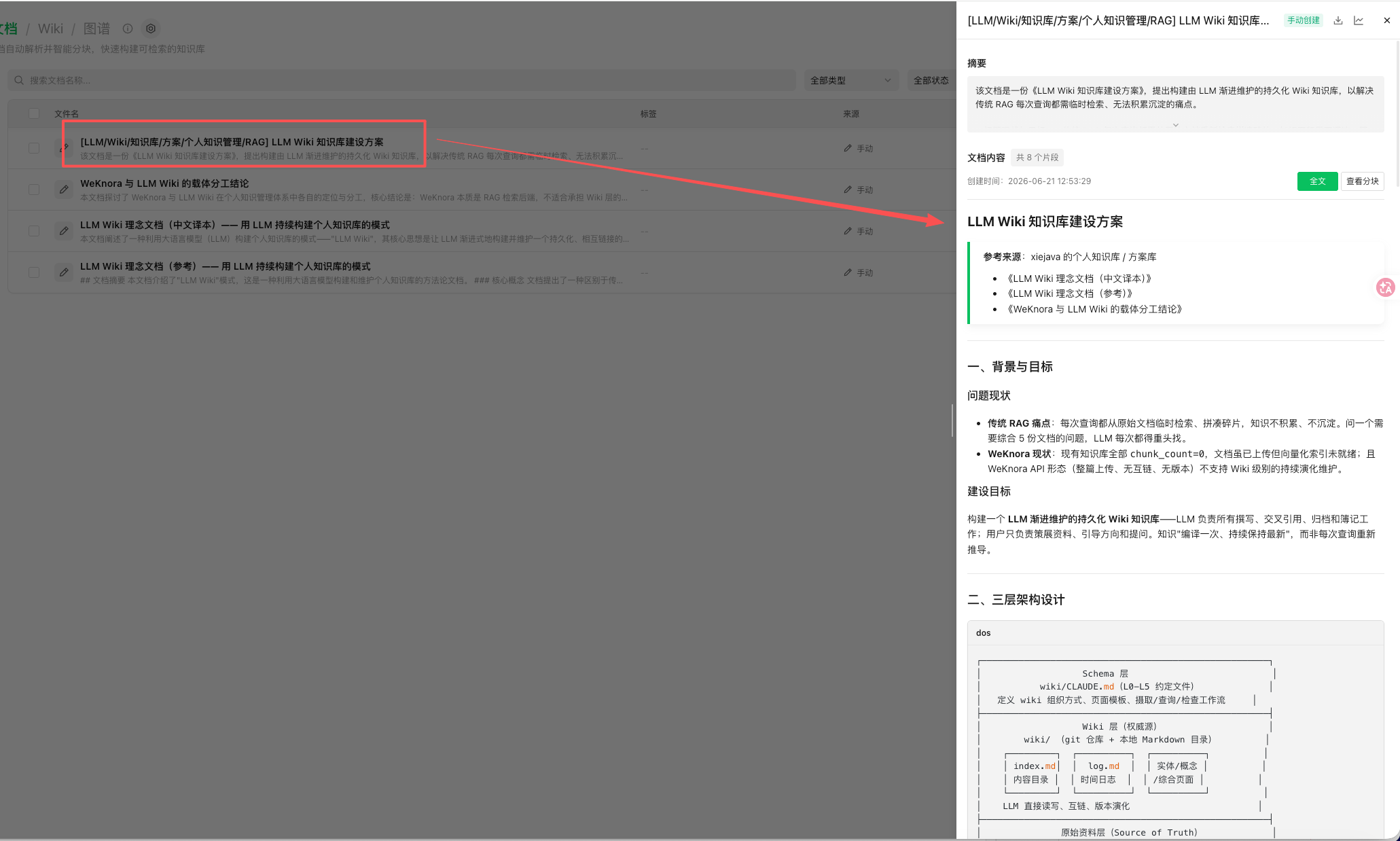1400x841 pixels.
Task: Click the dos language label on the code block
Action: [x=984, y=633]
